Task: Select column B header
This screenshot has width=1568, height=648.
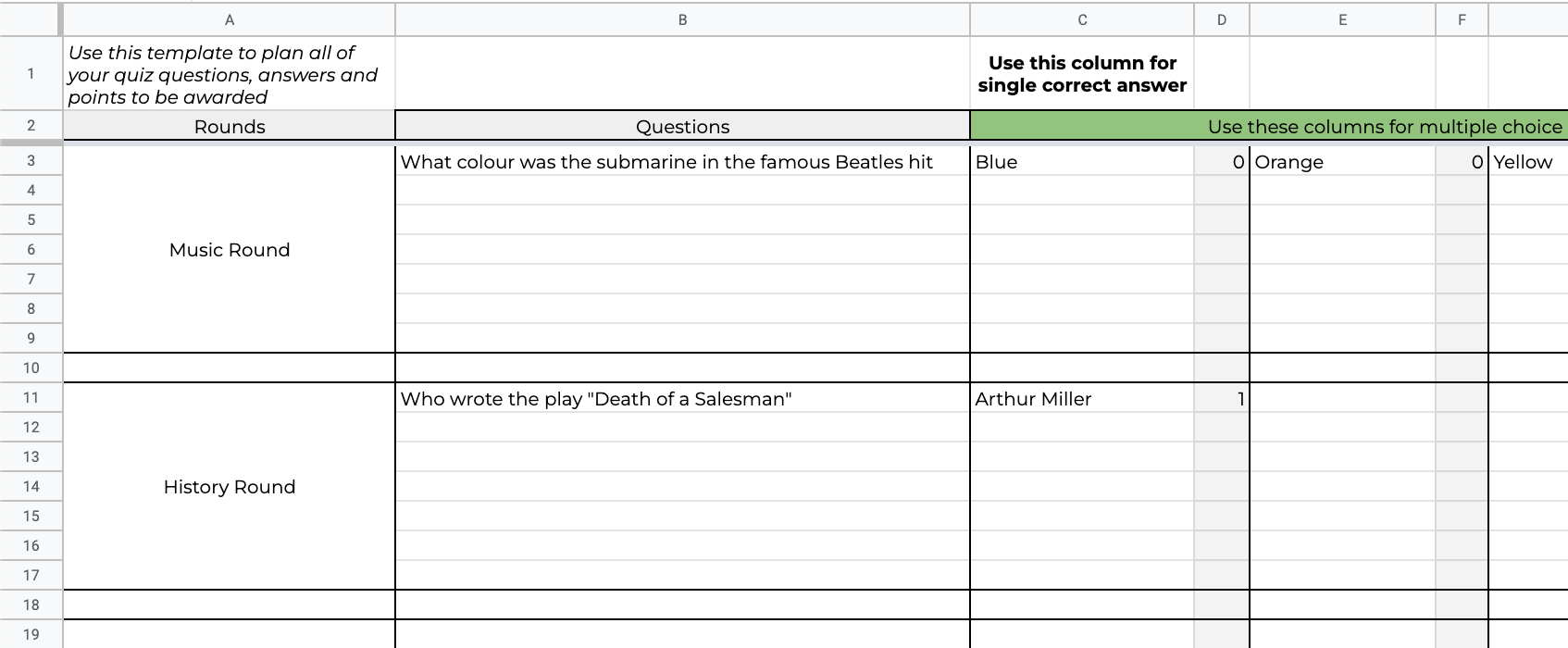Action: (x=682, y=19)
